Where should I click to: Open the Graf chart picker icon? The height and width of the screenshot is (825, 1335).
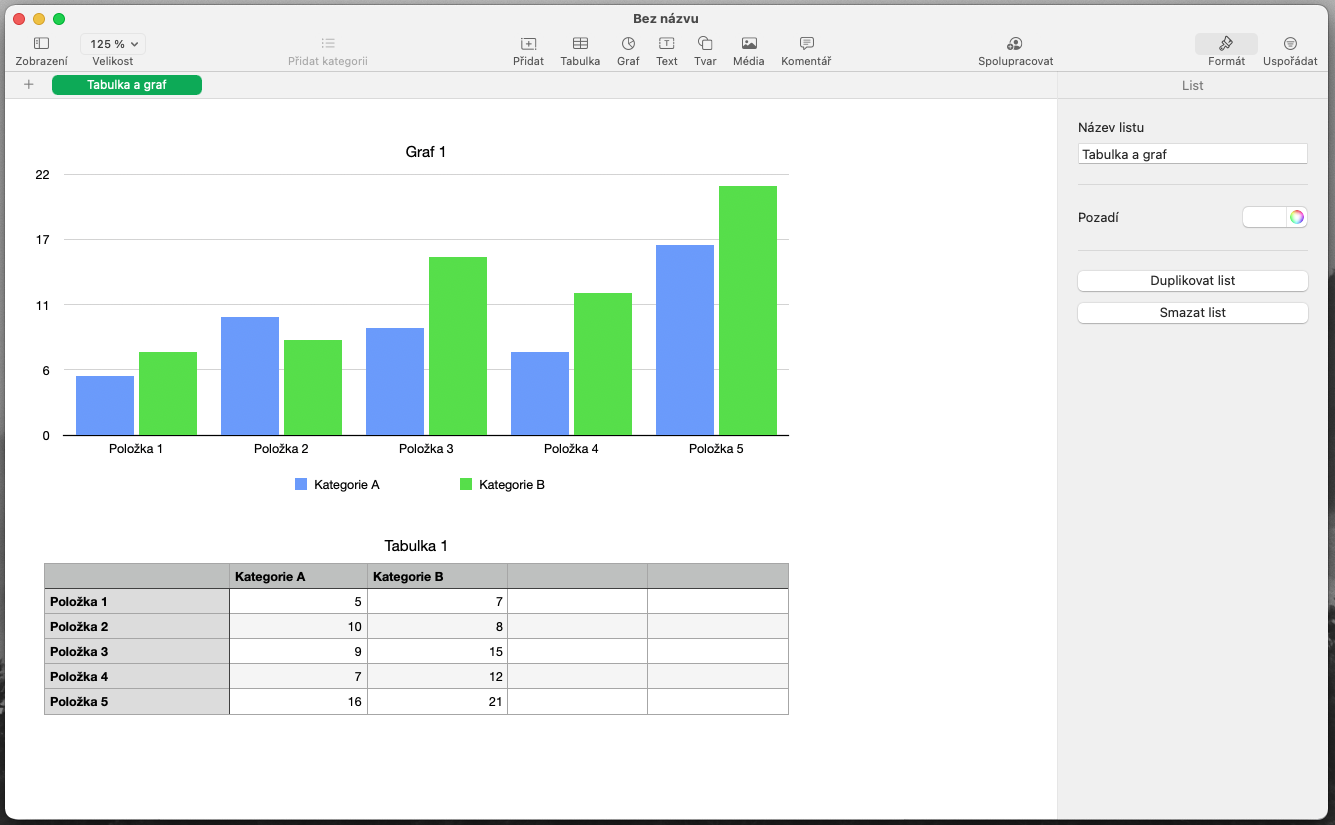click(628, 44)
